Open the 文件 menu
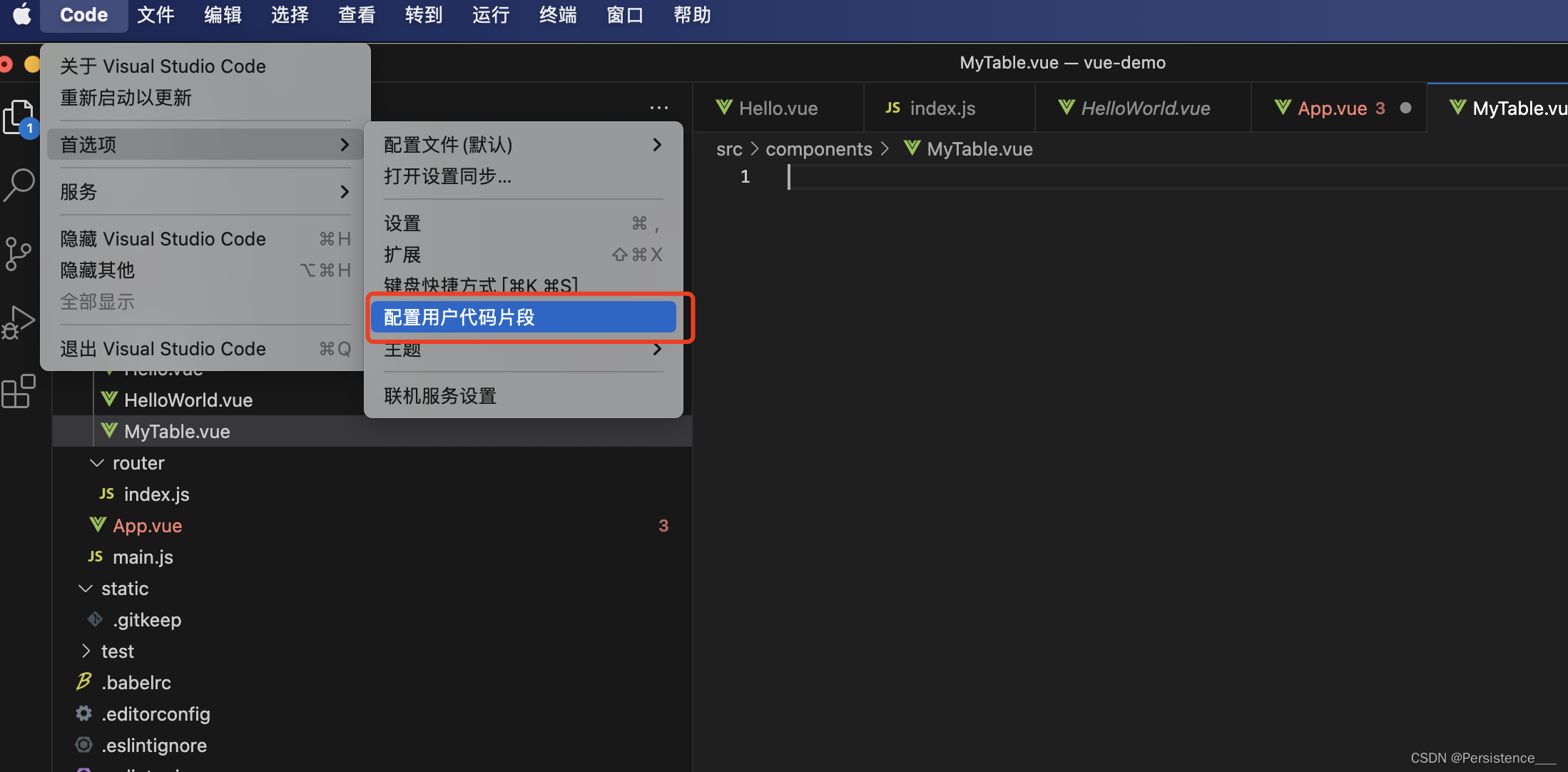The image size is (1568, 772). click(156, 15)
